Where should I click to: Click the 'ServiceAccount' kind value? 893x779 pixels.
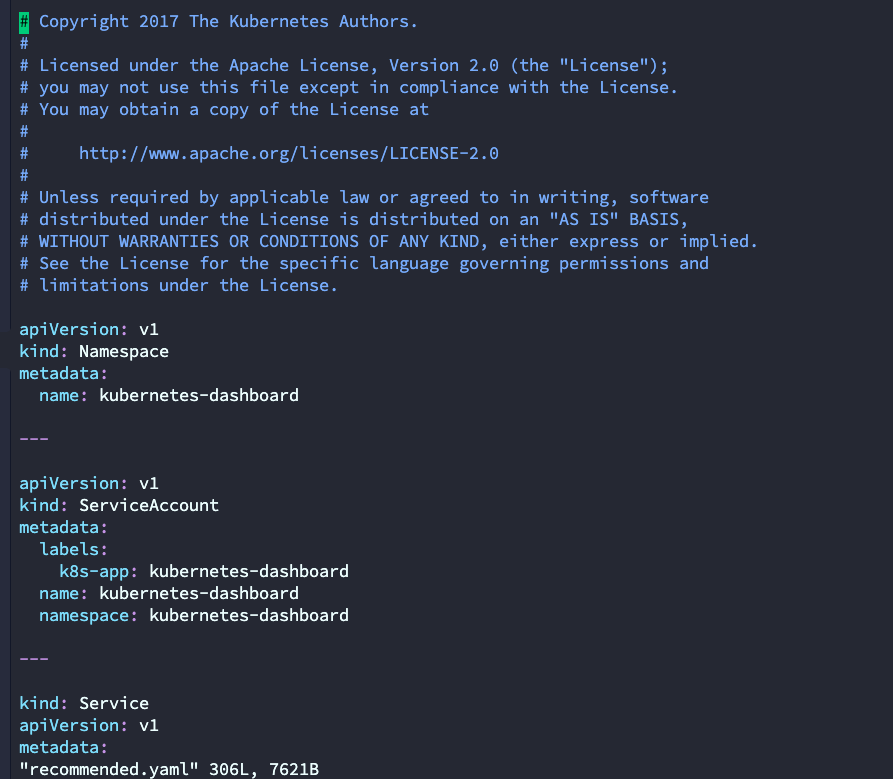[x=149, y=506]
